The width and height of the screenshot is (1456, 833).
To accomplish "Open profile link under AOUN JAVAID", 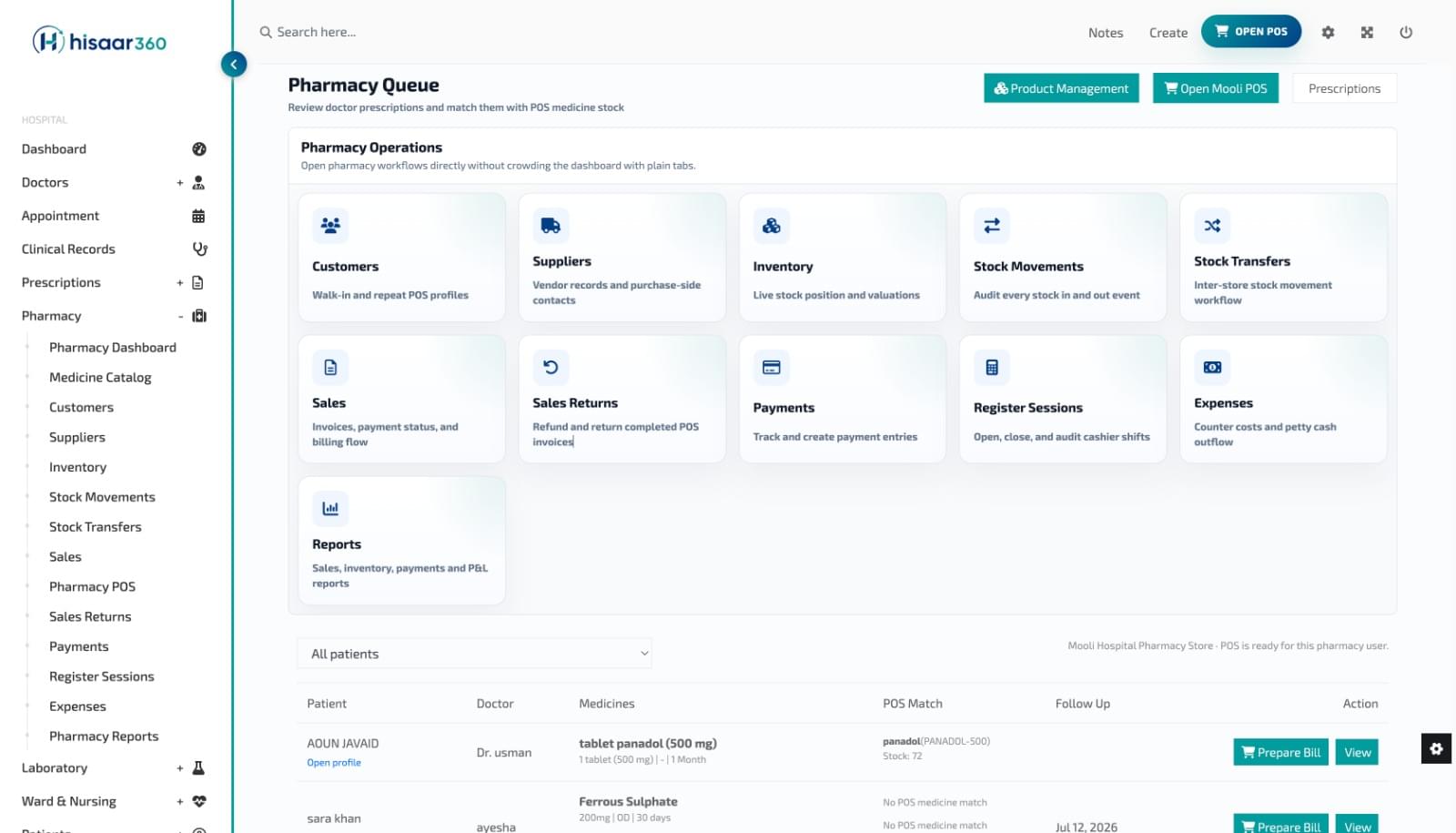I will (x=334, y=763).
